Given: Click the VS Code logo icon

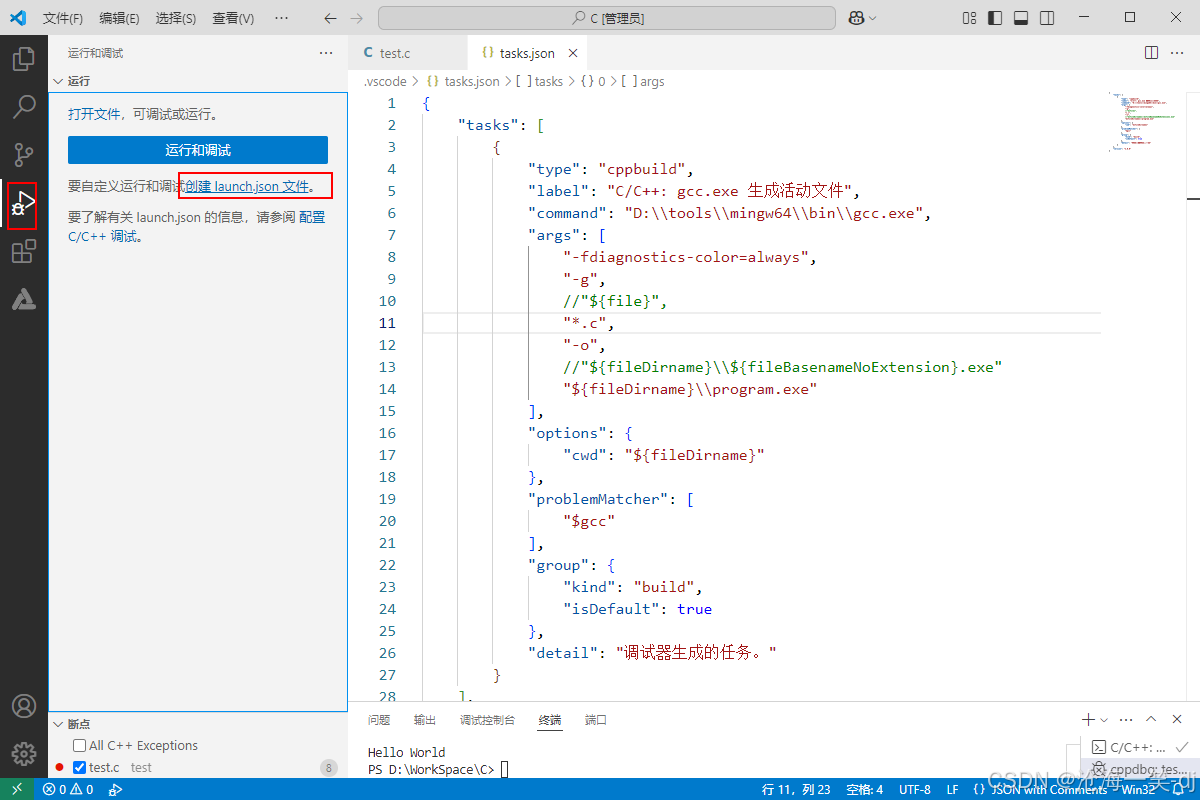Looking at the screenshot, I should pos(17,17).
